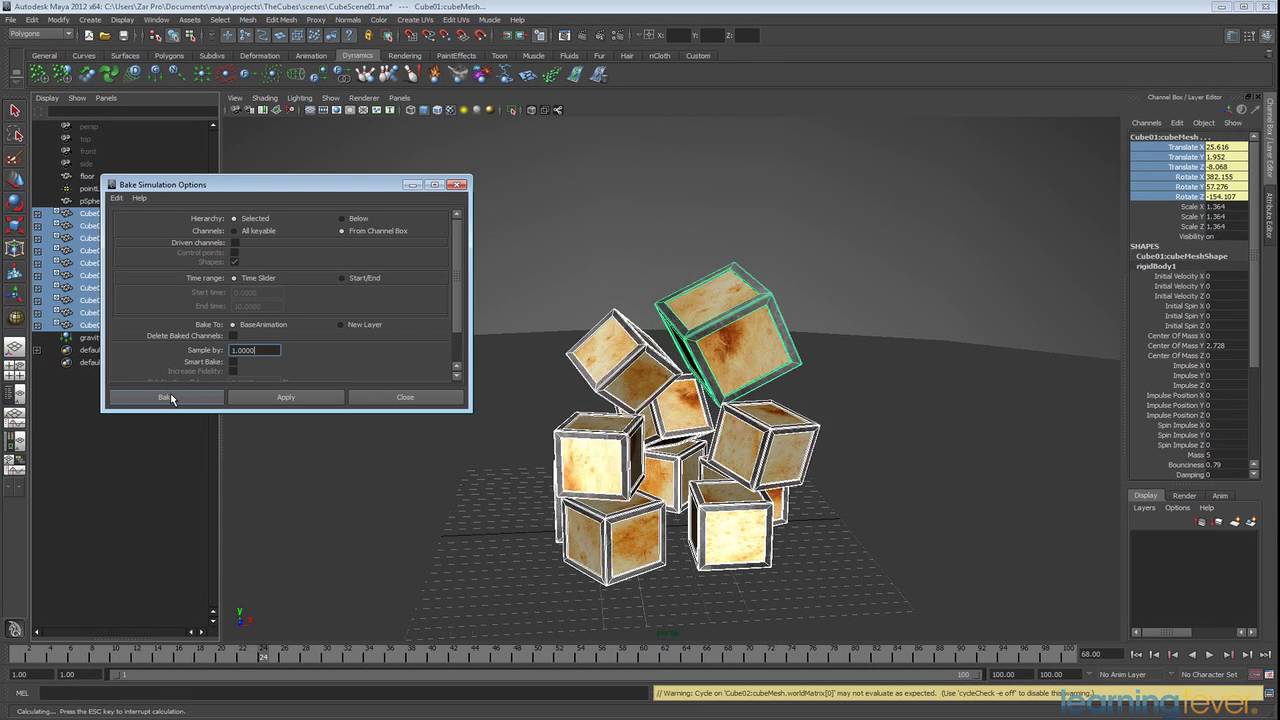Create new scene icon in status line
The image size is (1280, 720).
click(88, 35)
